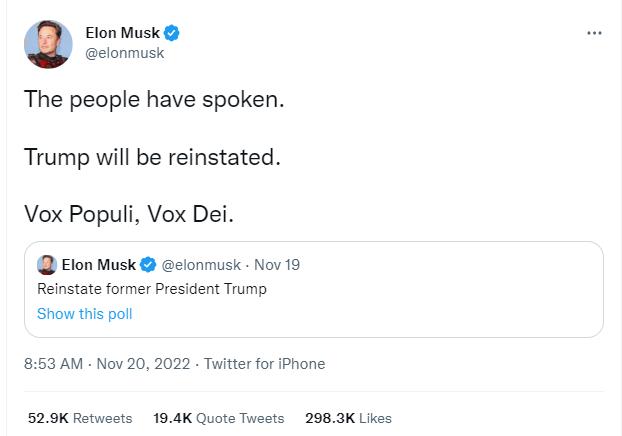This screenshot has height=436, width=622.
Task: Click the small avatar in the quoted tweet
Action: [47, 265]
